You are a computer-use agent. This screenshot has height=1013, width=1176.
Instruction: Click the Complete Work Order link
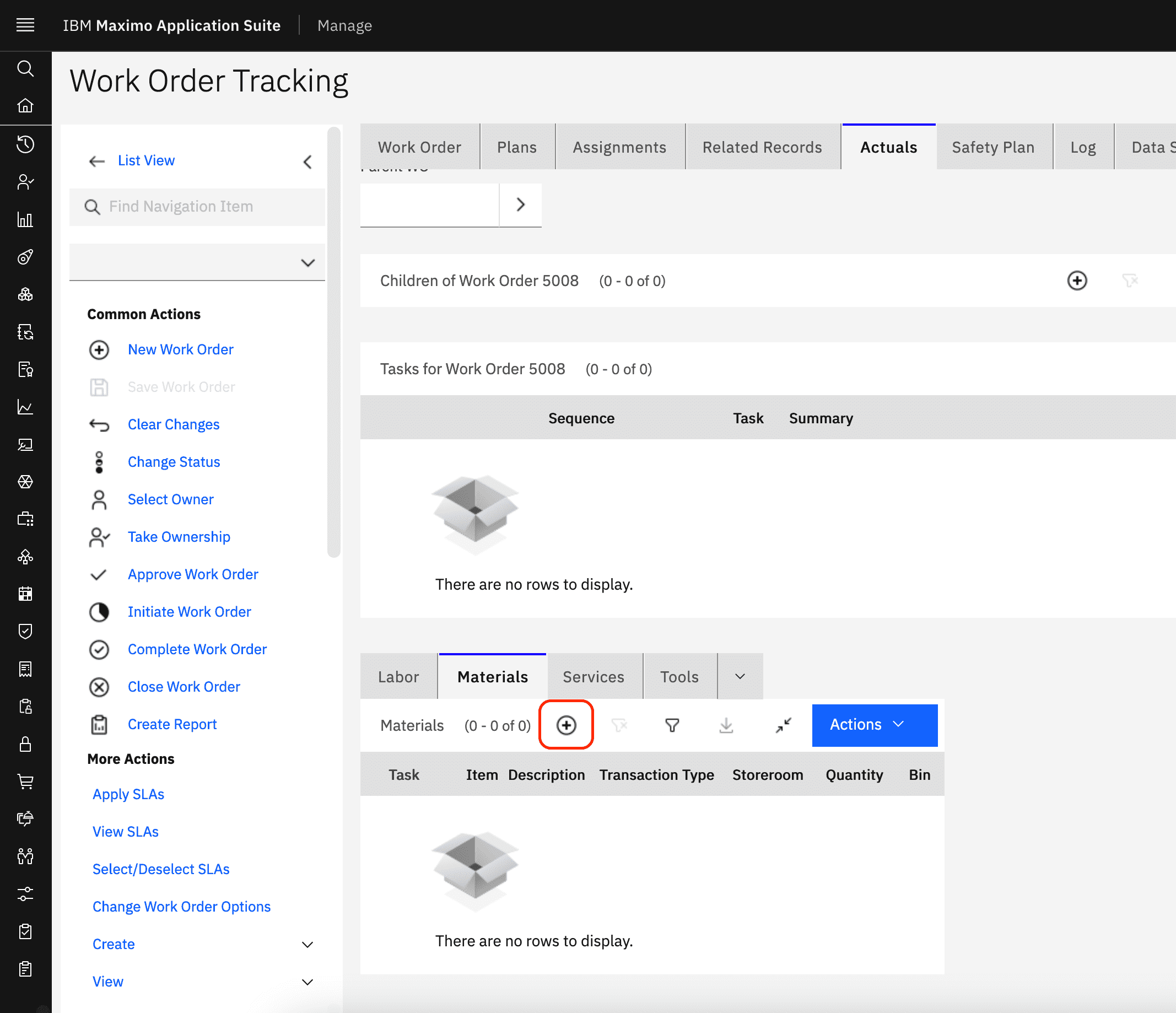[x=197, y=649]
